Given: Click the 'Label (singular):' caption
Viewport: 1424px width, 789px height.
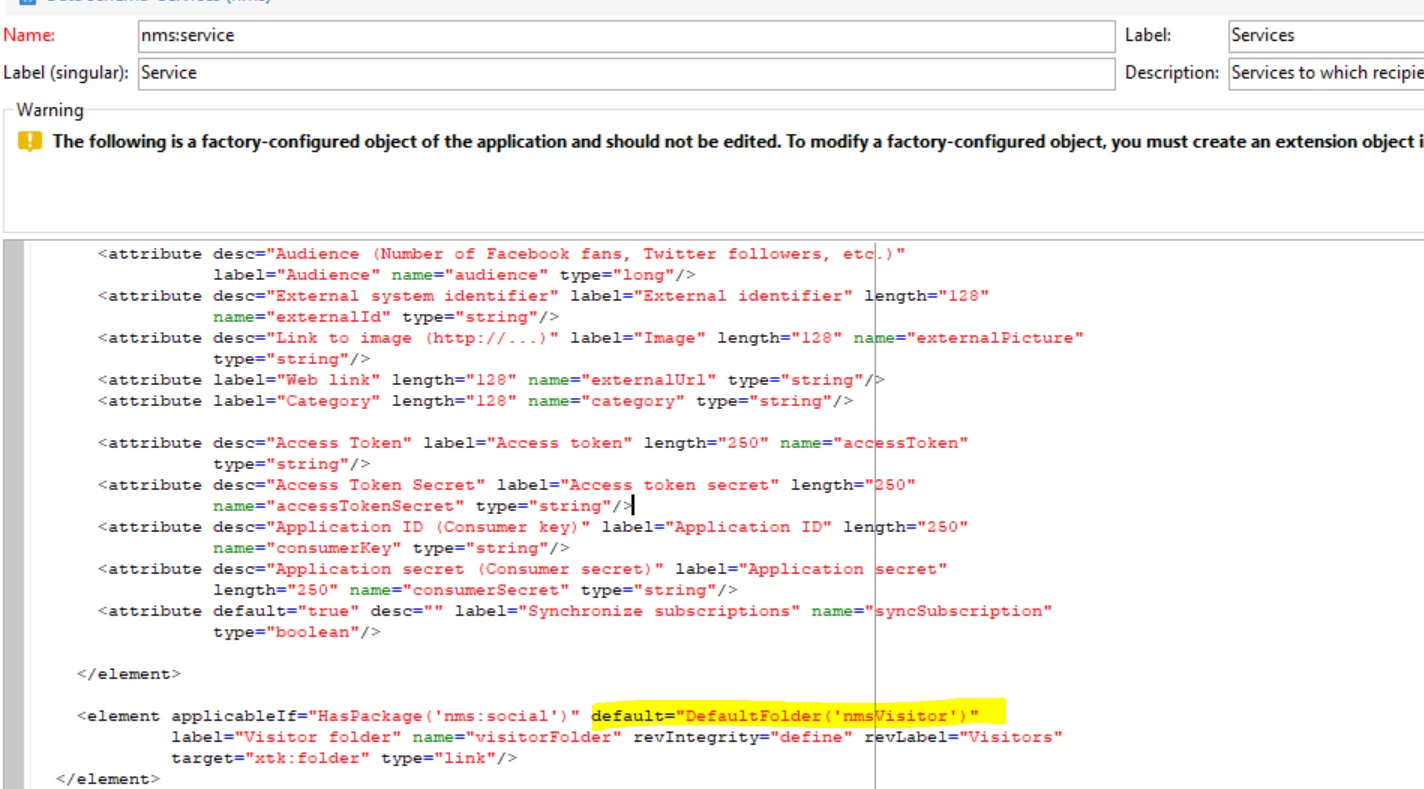Looking at the screenshot, I should pyautogui.click(x=66, y=73).
